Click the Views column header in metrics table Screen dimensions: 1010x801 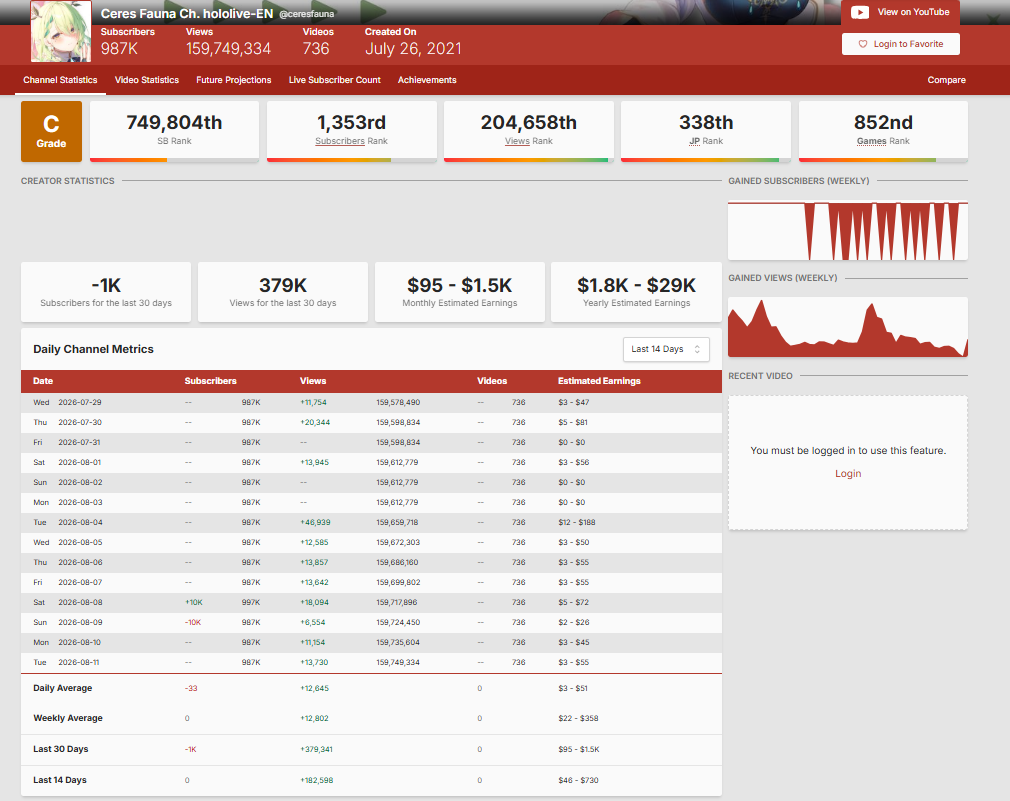(x=313, y=381)
